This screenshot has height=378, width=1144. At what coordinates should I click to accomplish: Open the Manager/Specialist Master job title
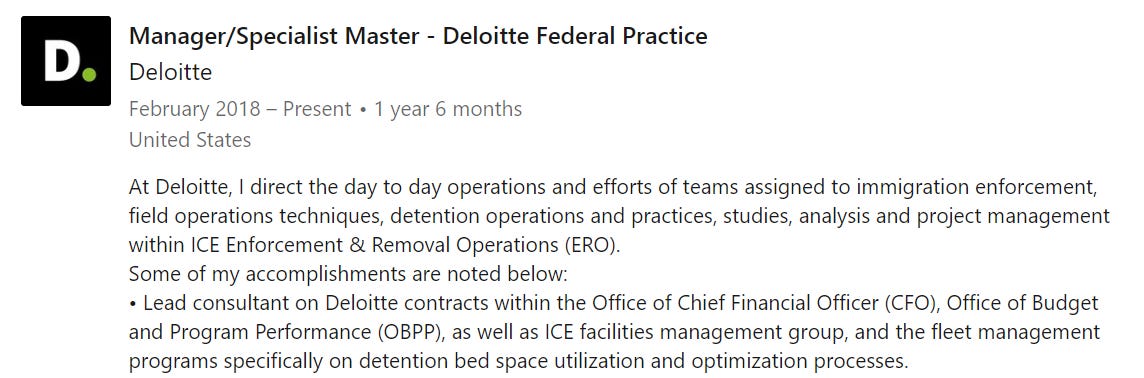point(418,36)
